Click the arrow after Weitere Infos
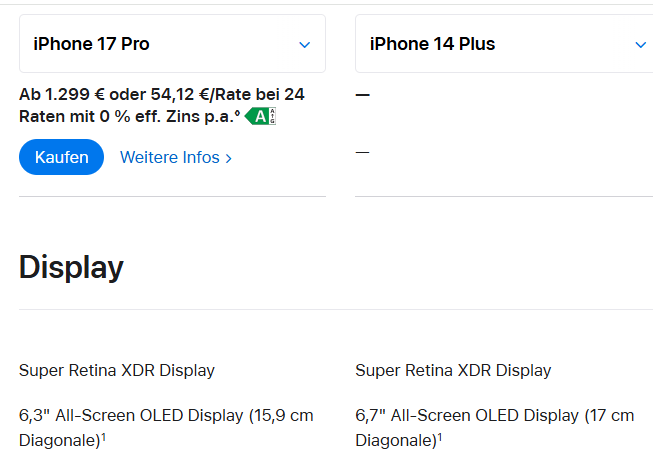Image resolution: width=653 pixels, height=460 pixels. (x=229, y=159)
